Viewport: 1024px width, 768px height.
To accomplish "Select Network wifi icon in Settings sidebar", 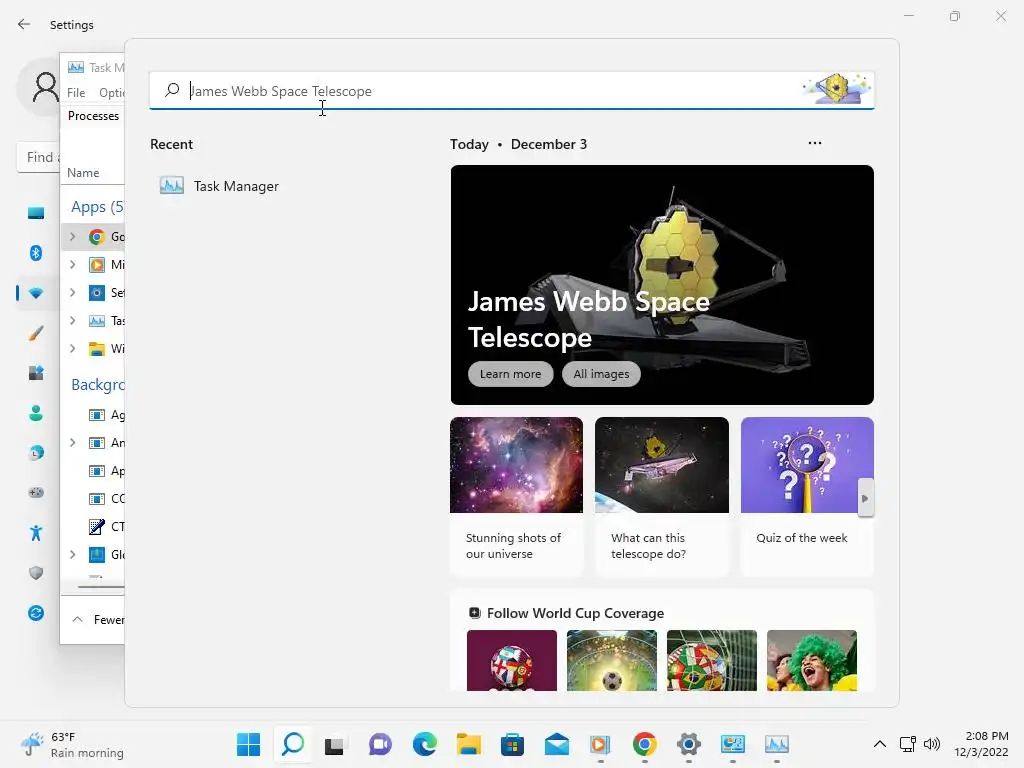I will click(36, 293).
